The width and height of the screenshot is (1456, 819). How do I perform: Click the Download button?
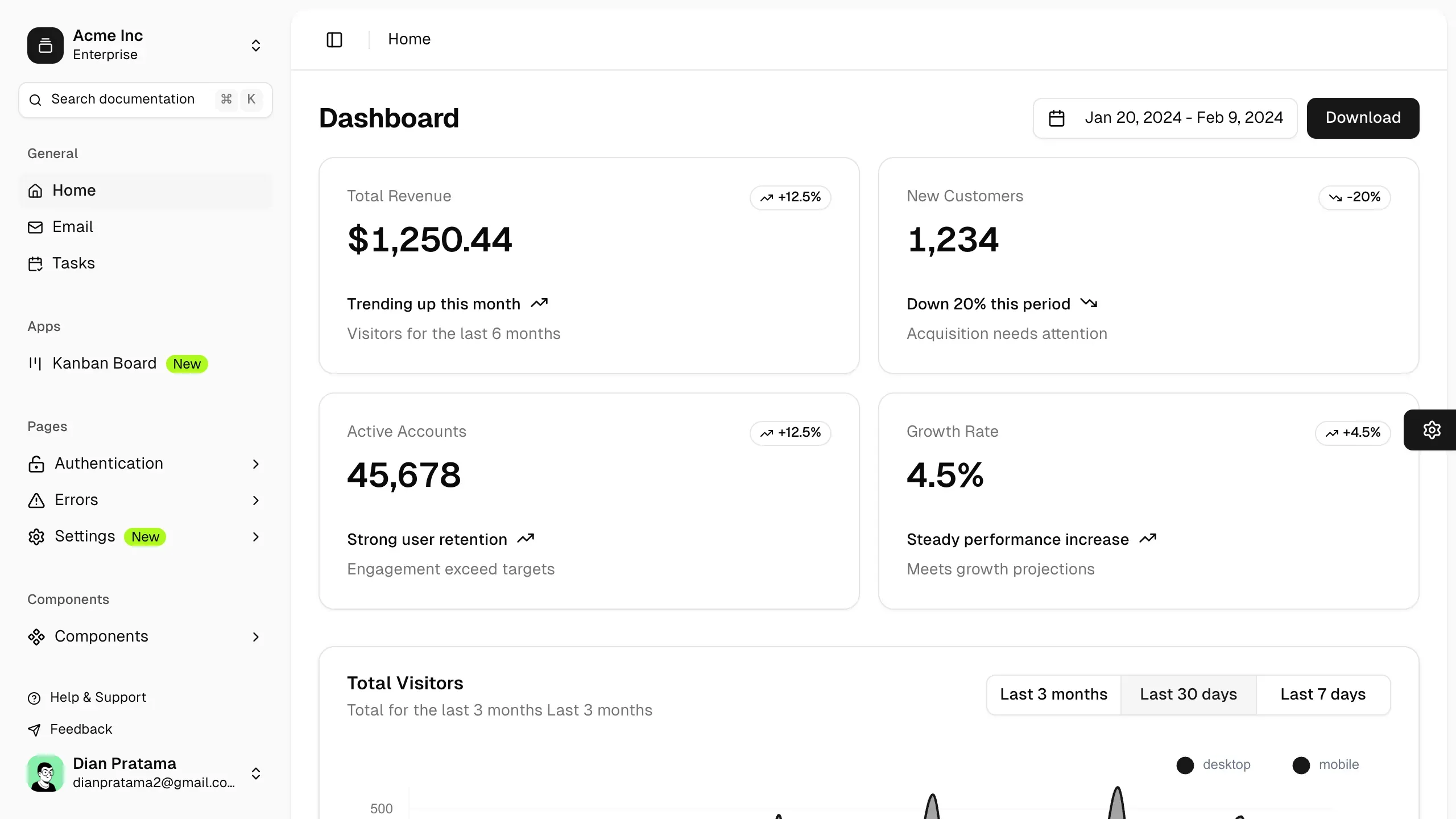point(1363,118)
